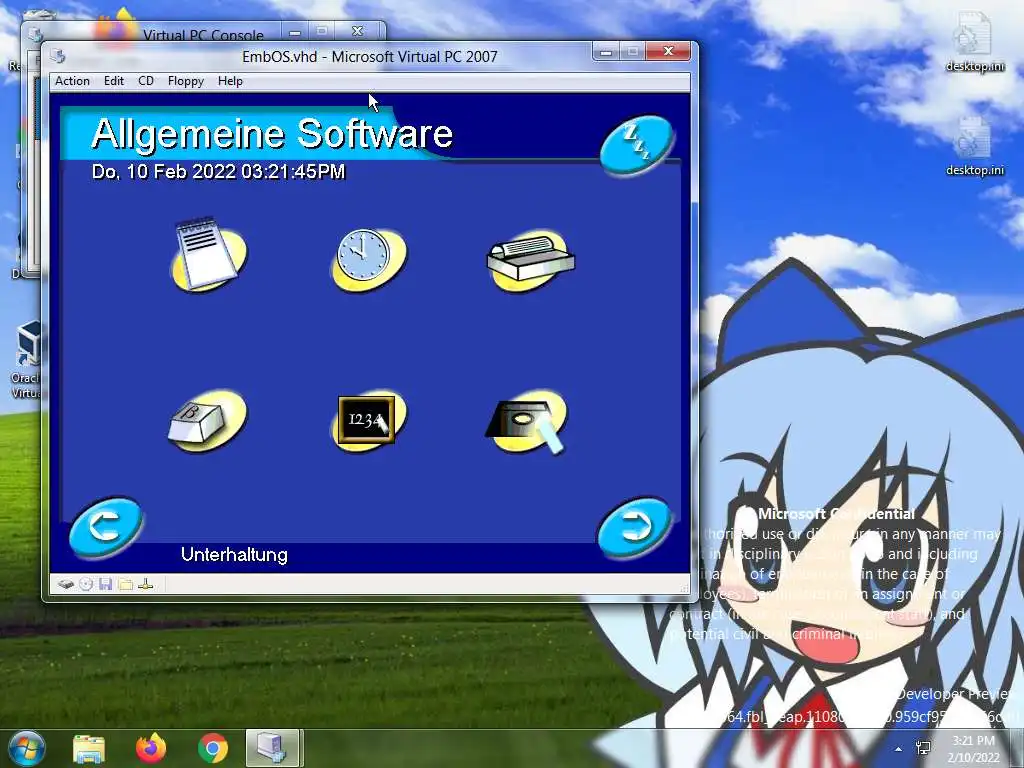The height and width of the screenshot is (768, 1024).
Task: Click the EmbOS.vhd window system menu icon
Action: [57, 56]
